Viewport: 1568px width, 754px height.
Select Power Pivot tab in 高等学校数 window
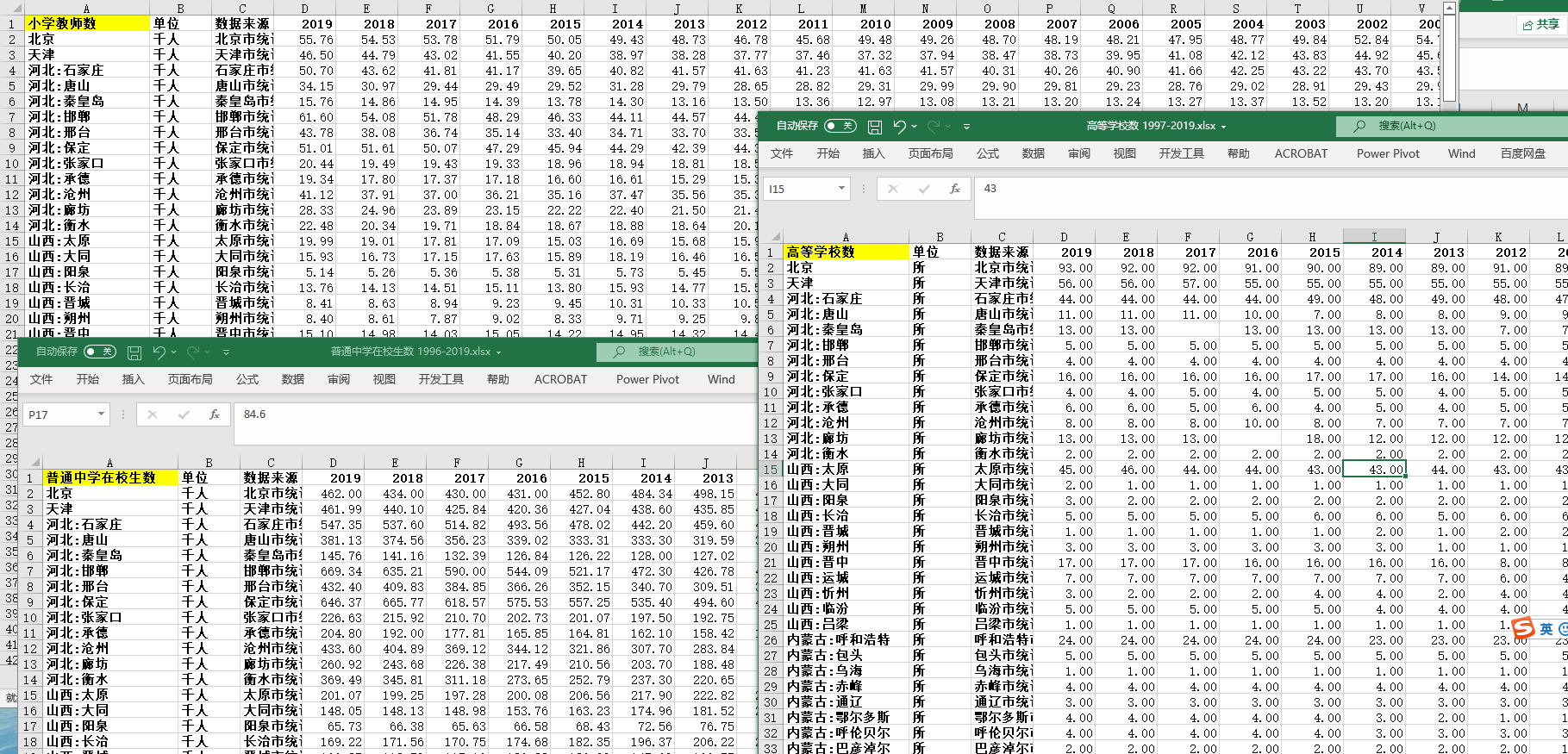coord(1388,153)
